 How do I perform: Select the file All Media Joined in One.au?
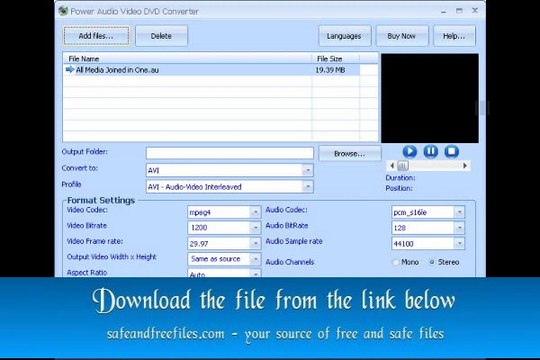point(211,70)
